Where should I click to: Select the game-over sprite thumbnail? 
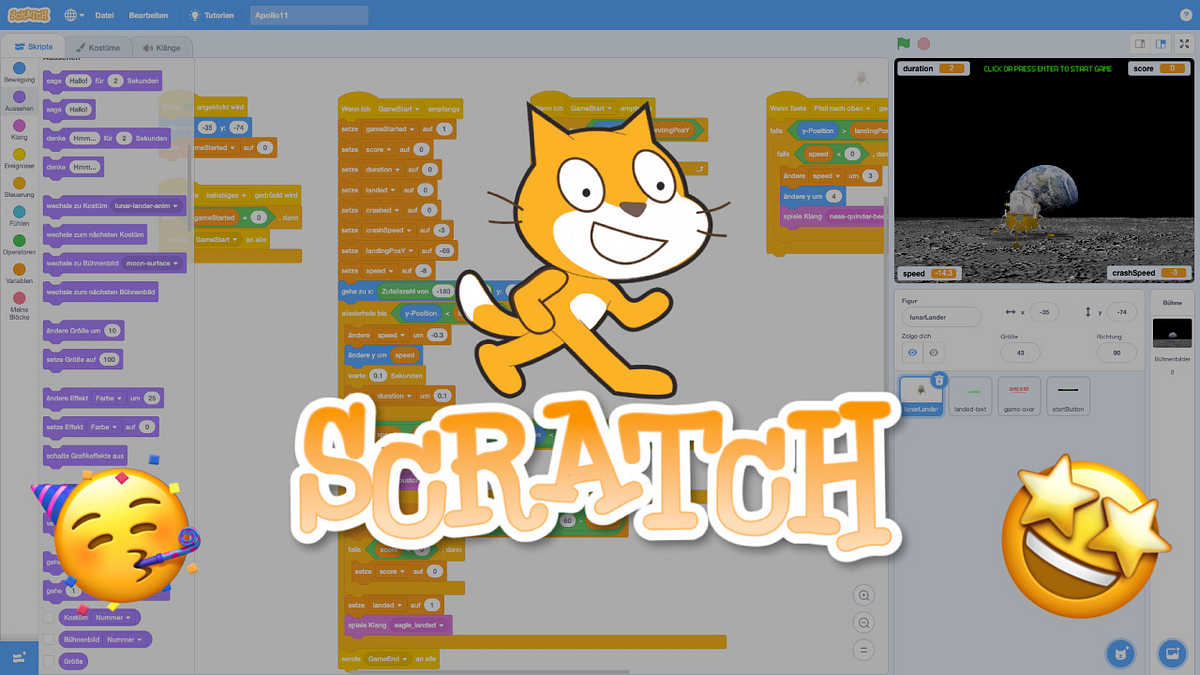point(1018,396)
